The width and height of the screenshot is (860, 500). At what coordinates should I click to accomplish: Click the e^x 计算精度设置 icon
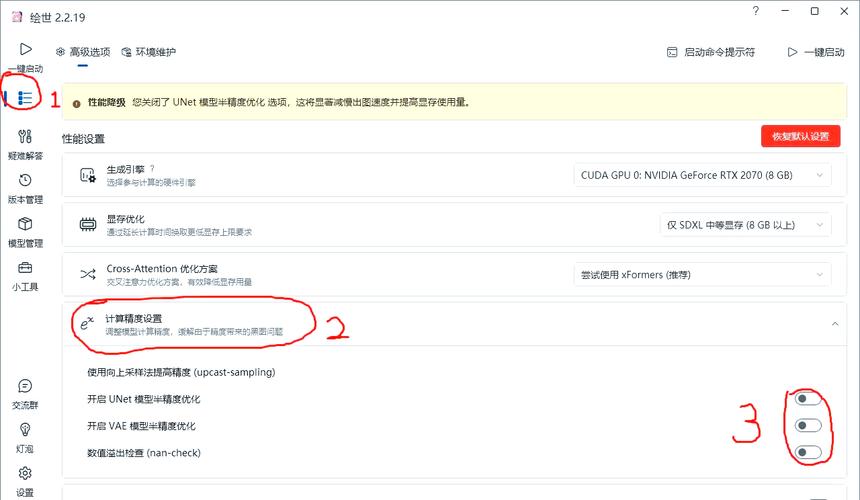point(87,323)
